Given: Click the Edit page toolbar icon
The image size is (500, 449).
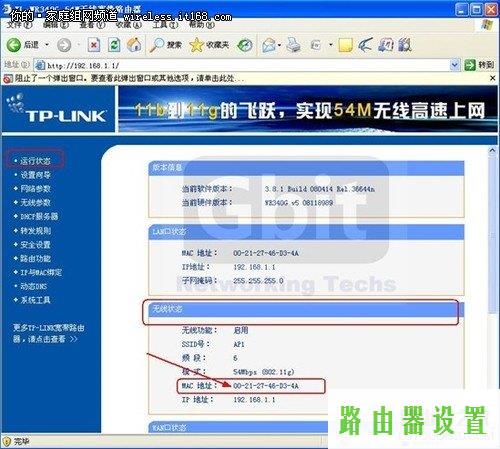Looking at the screenshot, I should coord(315,45).
